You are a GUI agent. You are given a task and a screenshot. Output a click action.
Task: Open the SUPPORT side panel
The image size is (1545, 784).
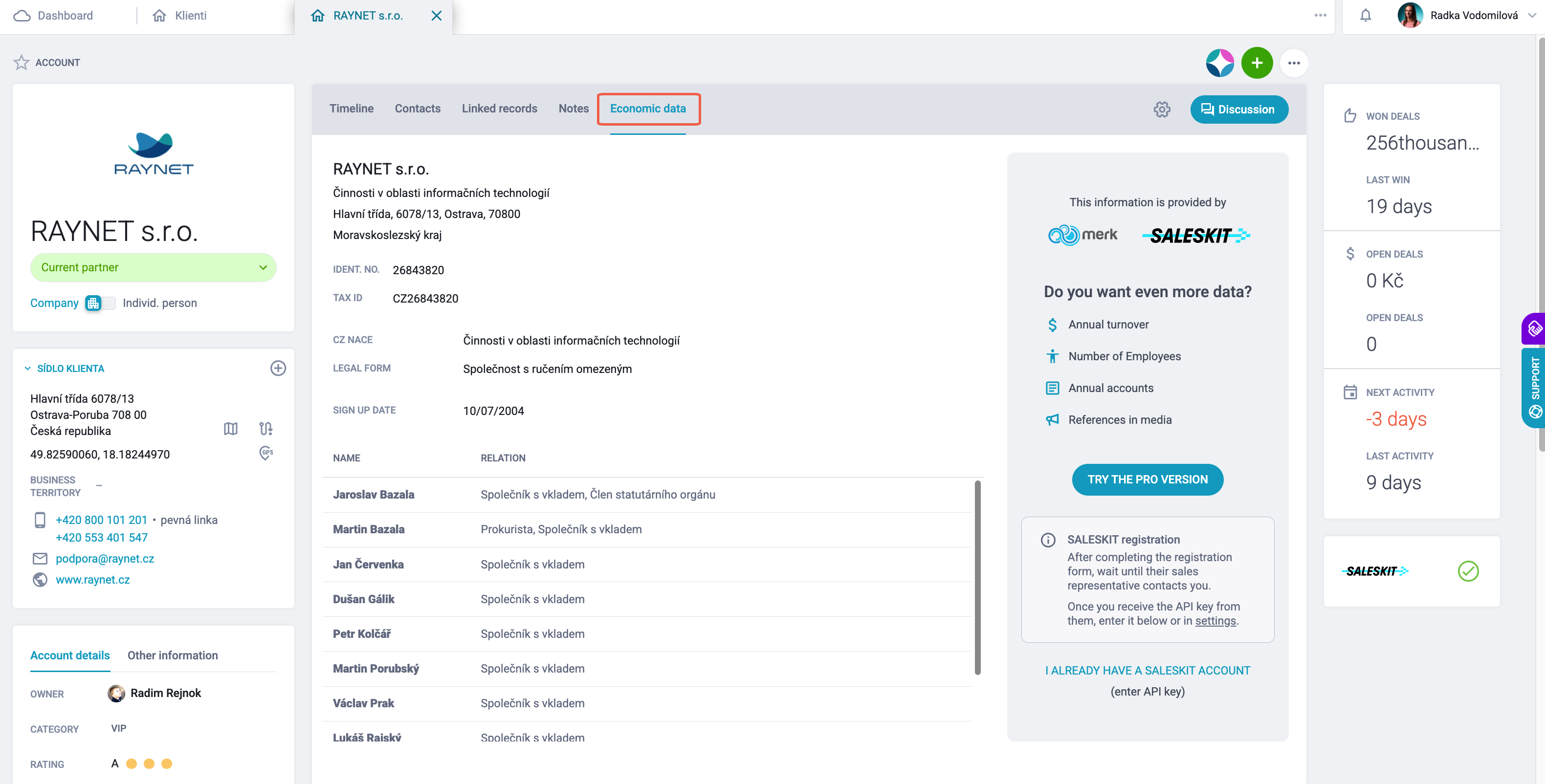[1534, 388]
